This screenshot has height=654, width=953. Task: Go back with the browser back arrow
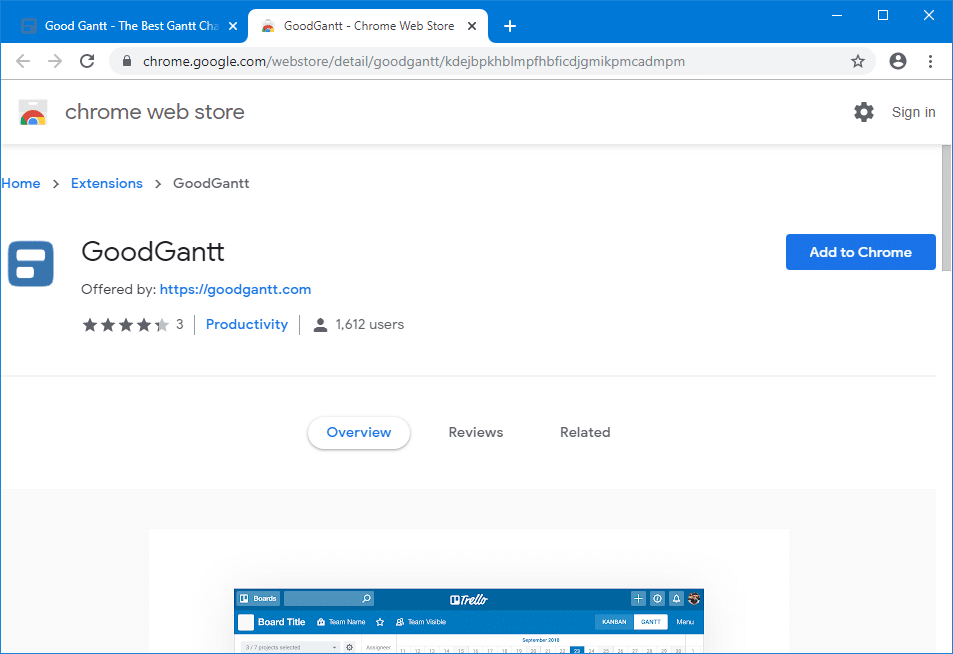click(x=23, y=61)
